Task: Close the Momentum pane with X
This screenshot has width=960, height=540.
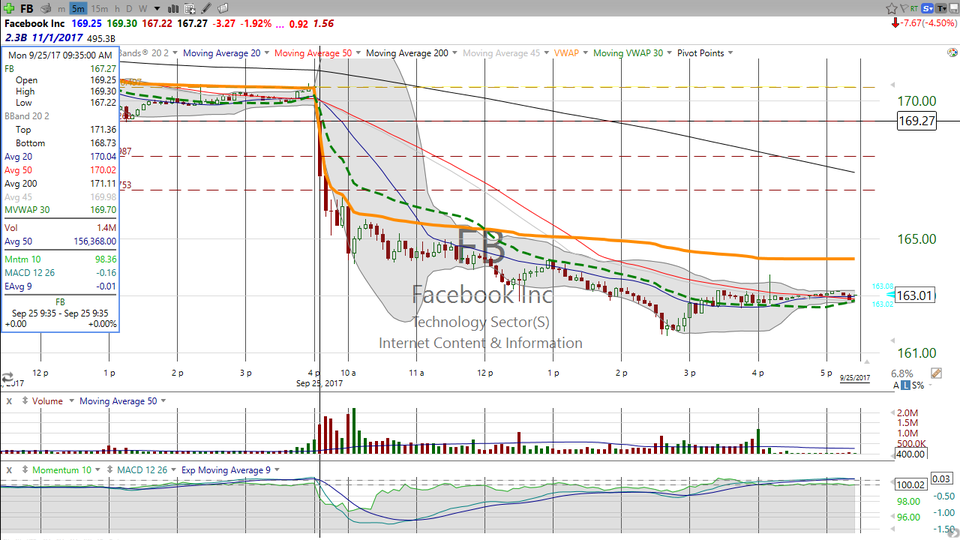Action: coord(10,470)
